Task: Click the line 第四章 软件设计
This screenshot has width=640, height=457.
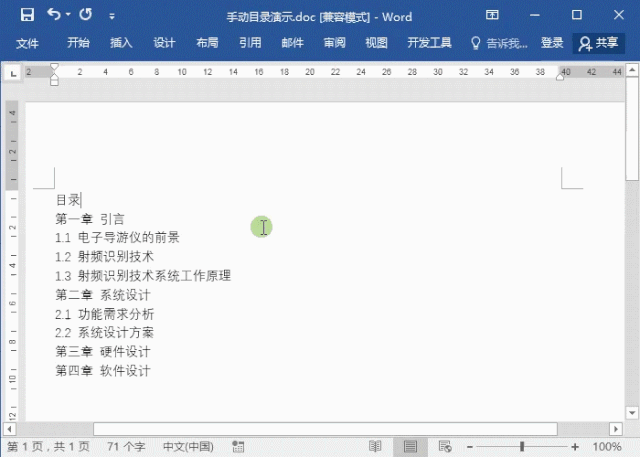Action: (x=103, y=370)
